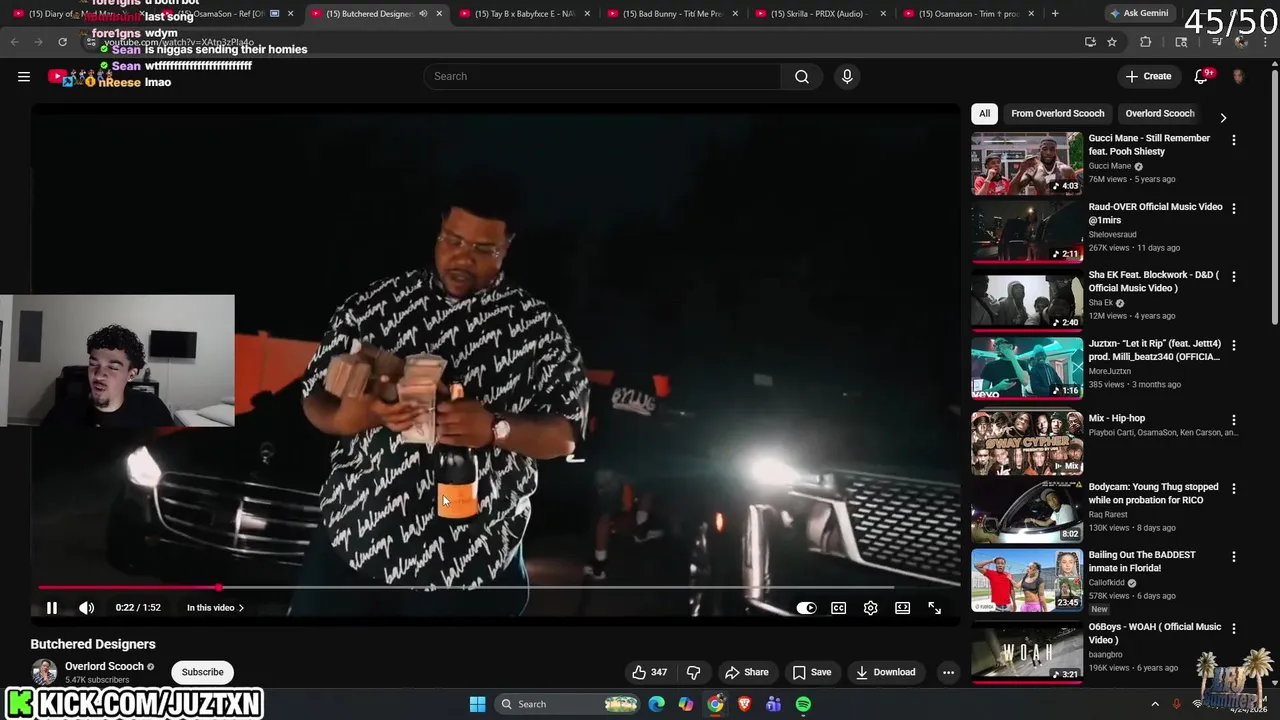
Task: Open options for Sha EK D&D video
Action: (1233, 277)
